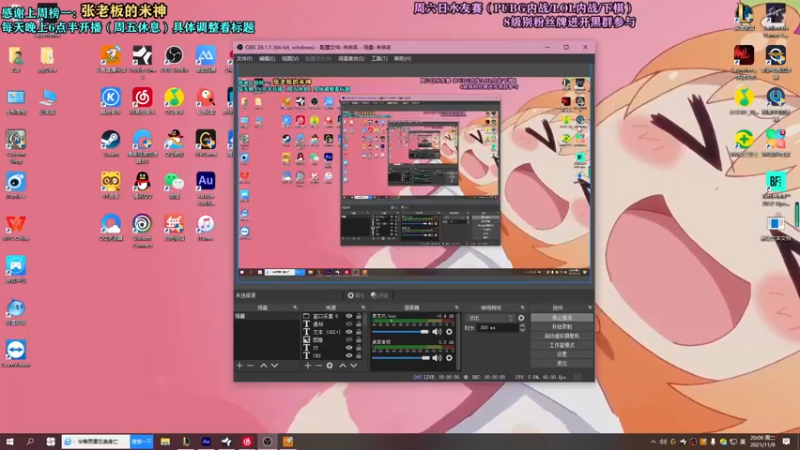The width and height of the screenshot is (800, 450).
Task: Toggle visibility of 通知 source
Action: click(349, 324)
